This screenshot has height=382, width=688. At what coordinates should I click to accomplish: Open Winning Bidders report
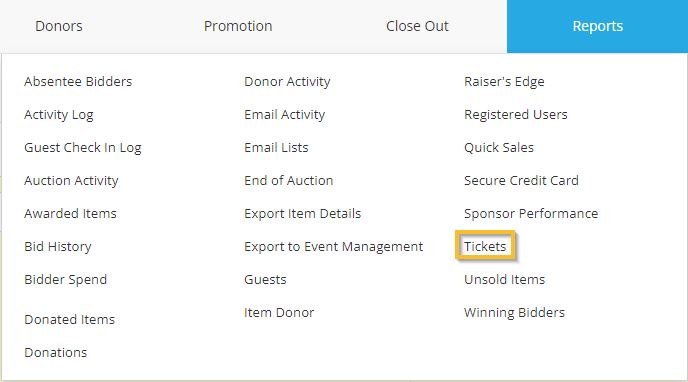514,313
